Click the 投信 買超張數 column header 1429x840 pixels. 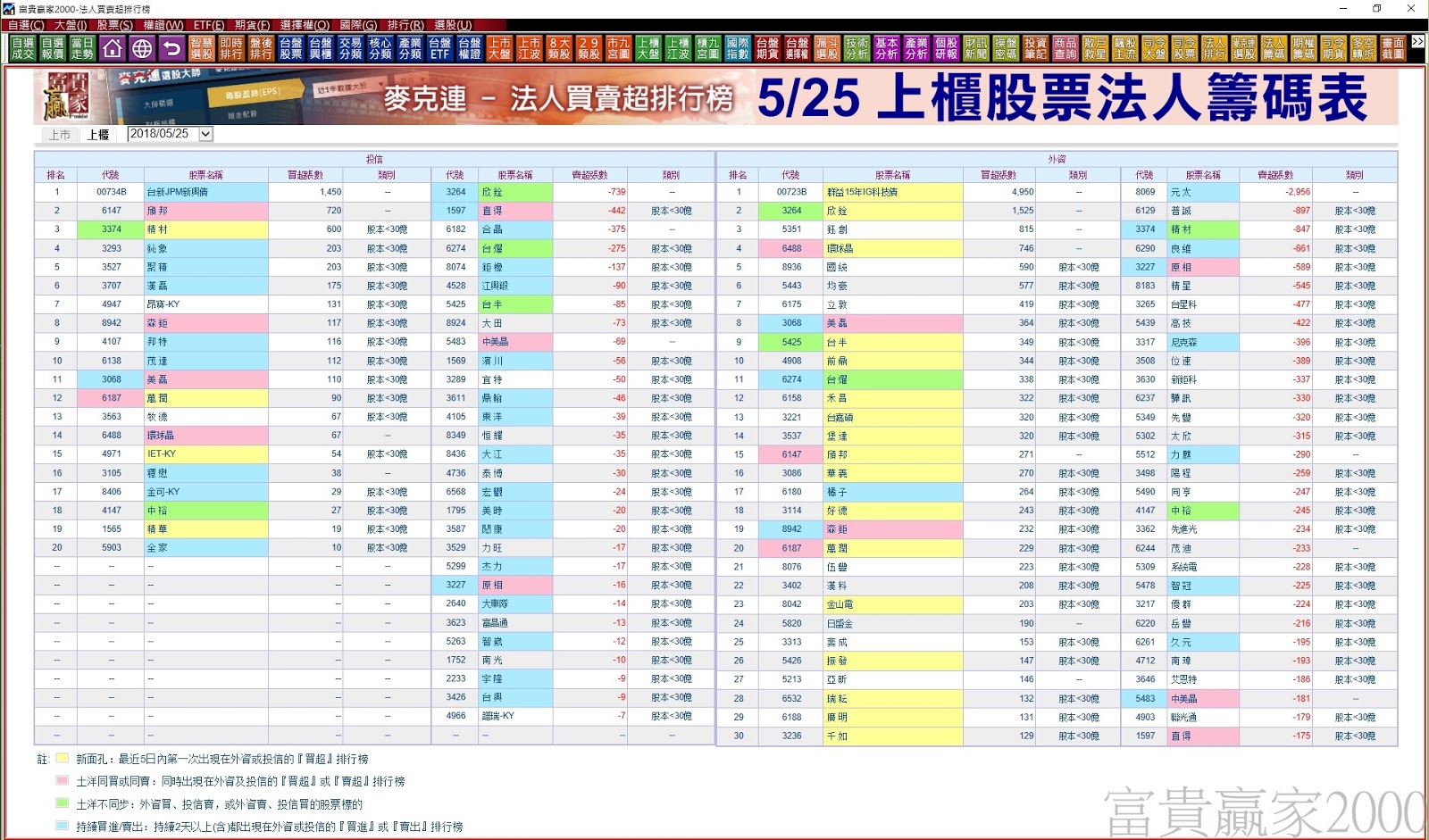click(x=305, y=175)
